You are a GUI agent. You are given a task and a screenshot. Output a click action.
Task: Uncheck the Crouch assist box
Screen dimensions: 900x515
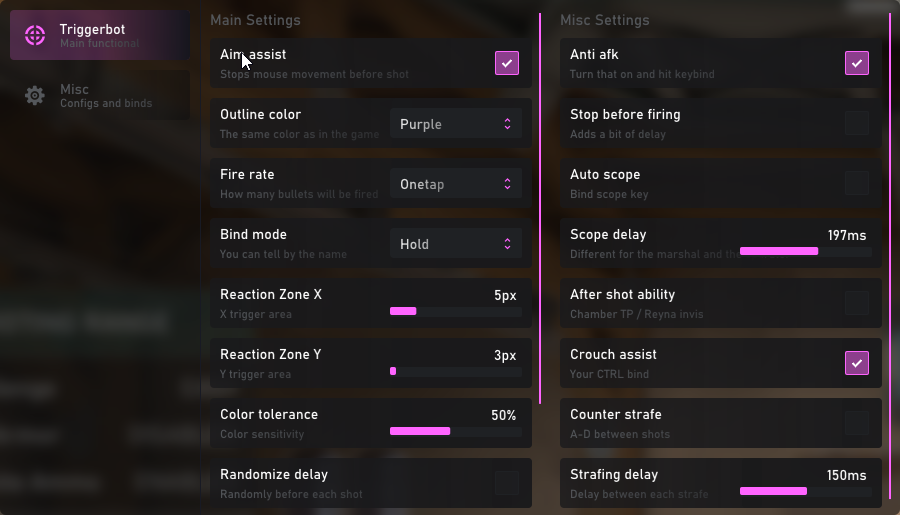coord(857,363)
